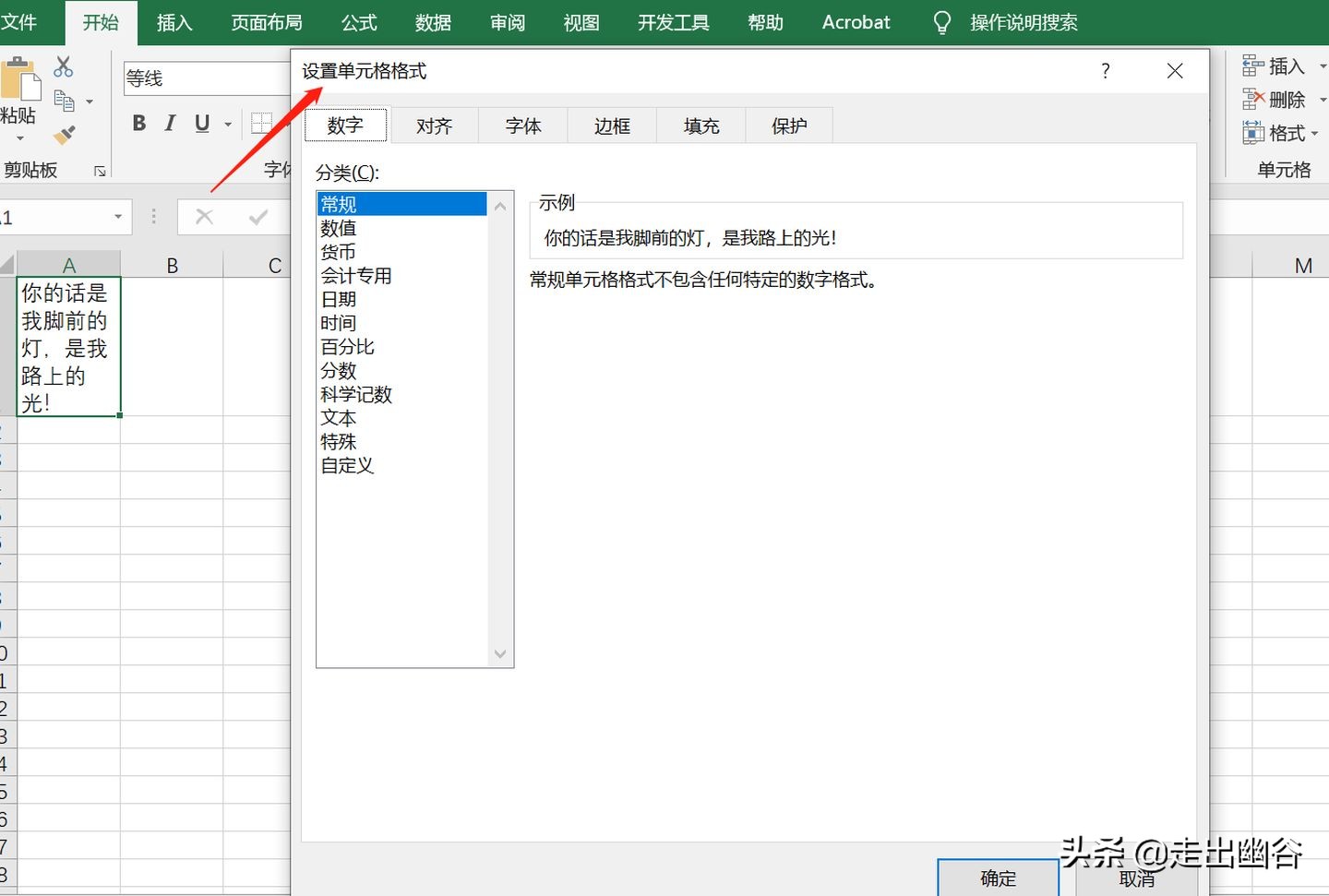Expand the 删除 dropdown arrow
The width and height of the screenshot is (1329, 896).
pos(1323,100)
